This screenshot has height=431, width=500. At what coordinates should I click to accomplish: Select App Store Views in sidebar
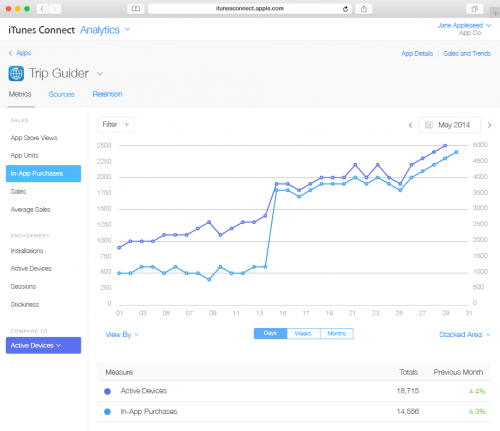coord(34,138)
